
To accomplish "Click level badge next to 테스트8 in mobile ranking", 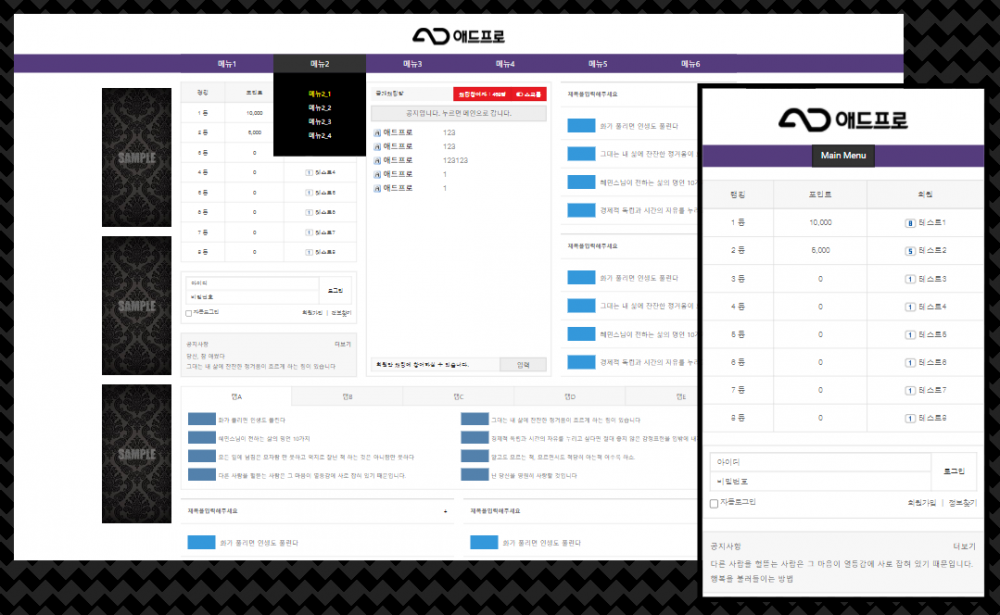I will click(910, 417).
